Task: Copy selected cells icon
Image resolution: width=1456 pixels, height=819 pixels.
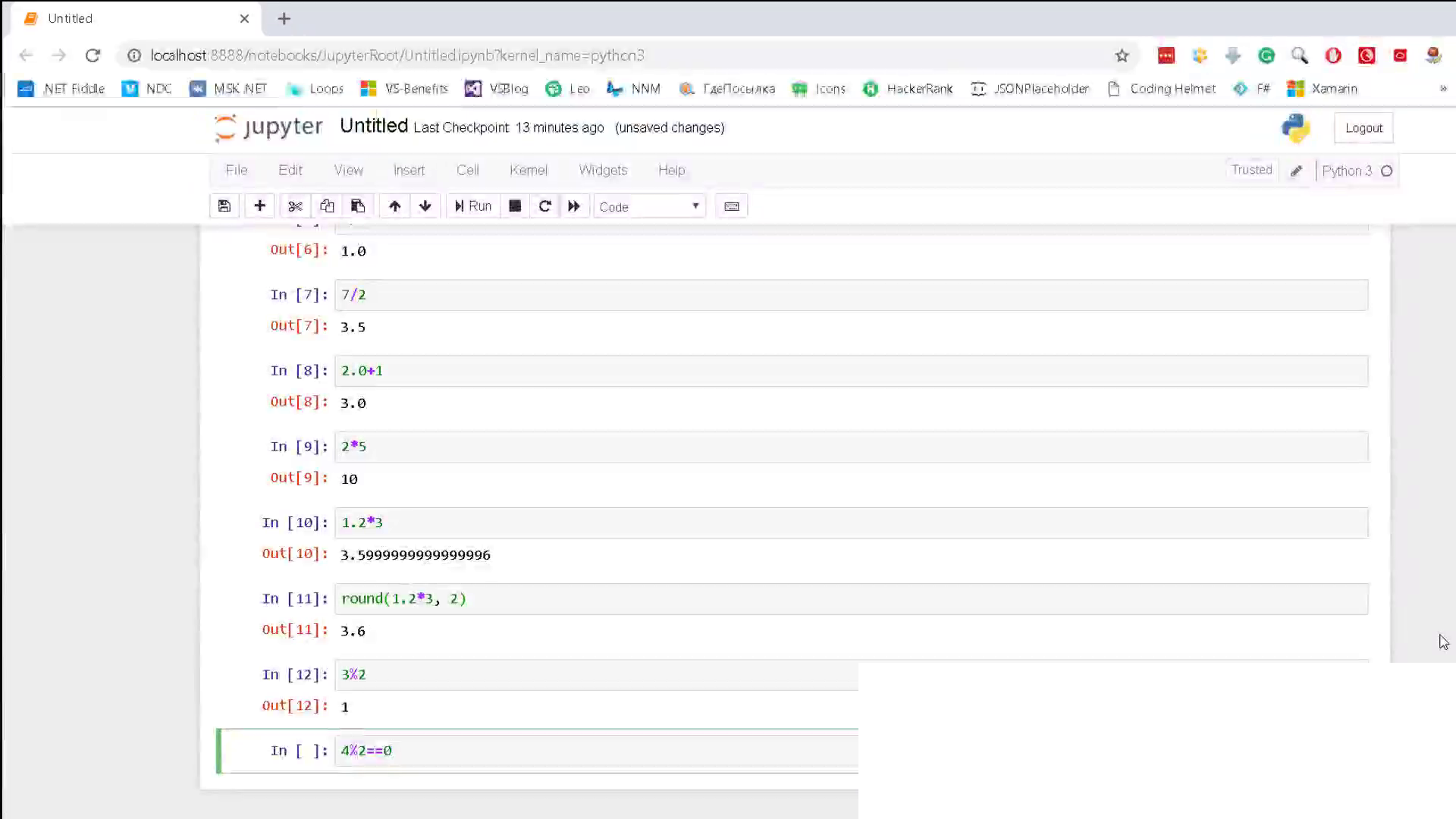Action: (x=327, y=206)
